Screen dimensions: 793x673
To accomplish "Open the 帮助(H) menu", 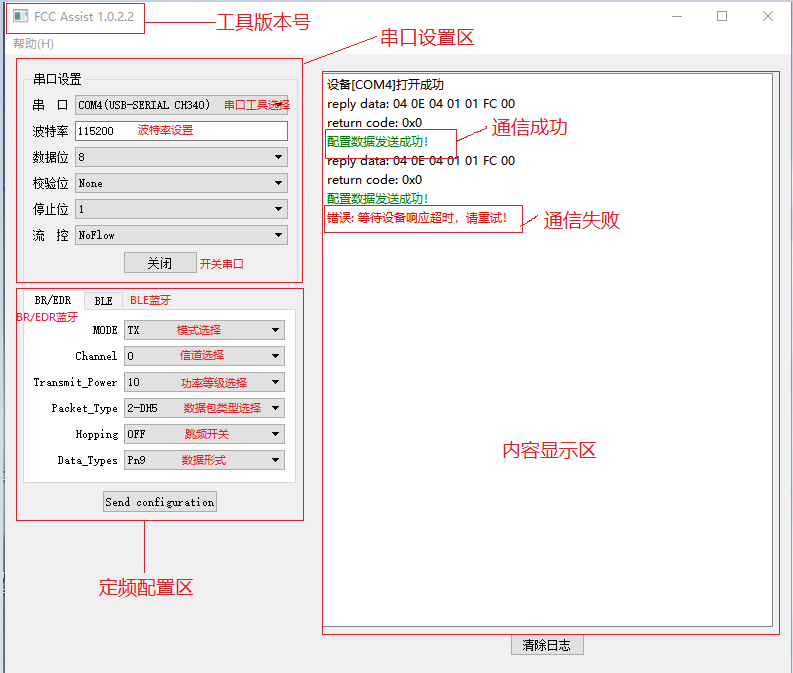I will (33, 43).
